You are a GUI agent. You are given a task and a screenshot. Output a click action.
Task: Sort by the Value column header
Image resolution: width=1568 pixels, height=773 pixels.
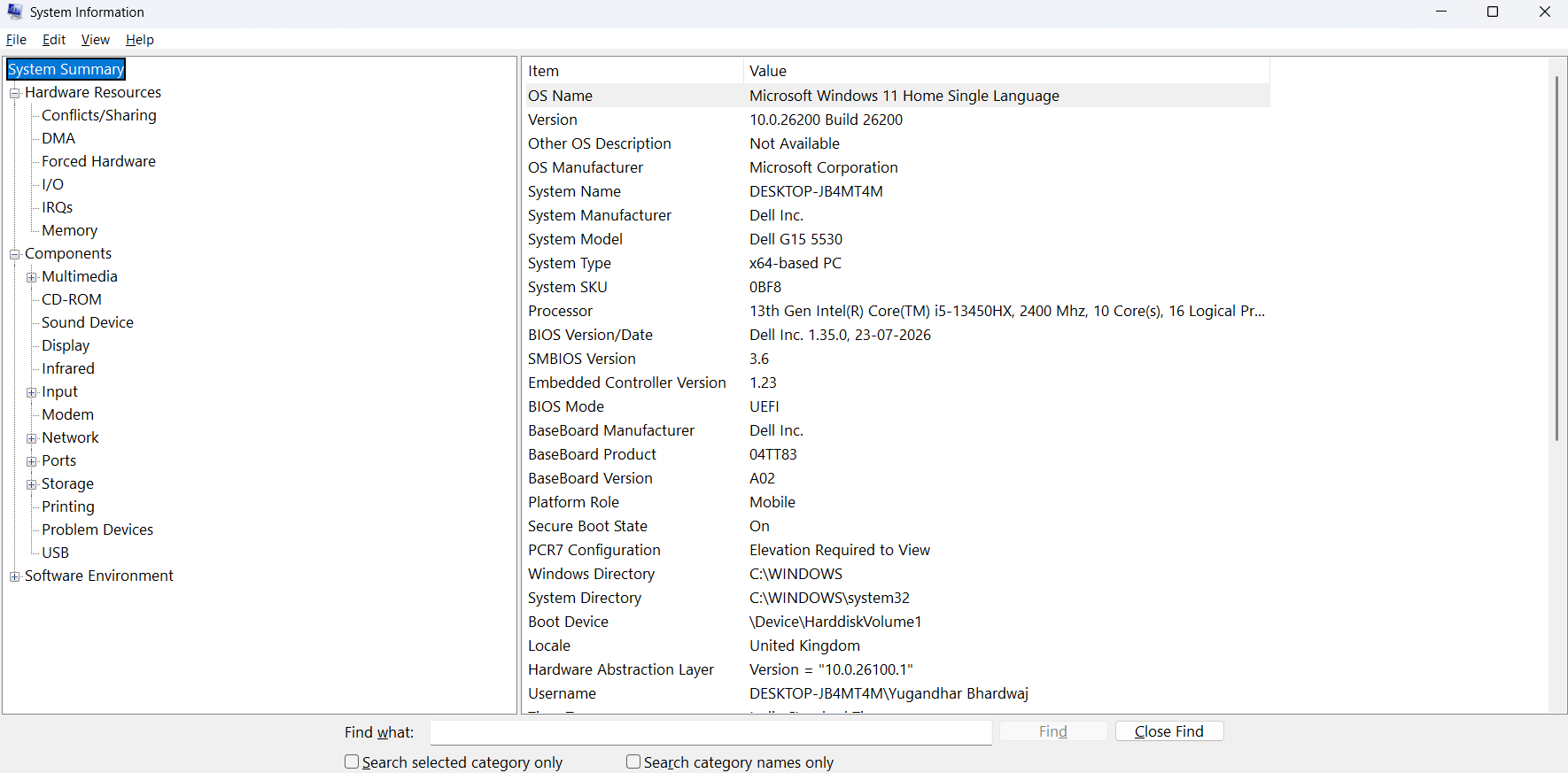coord(1006,71)
